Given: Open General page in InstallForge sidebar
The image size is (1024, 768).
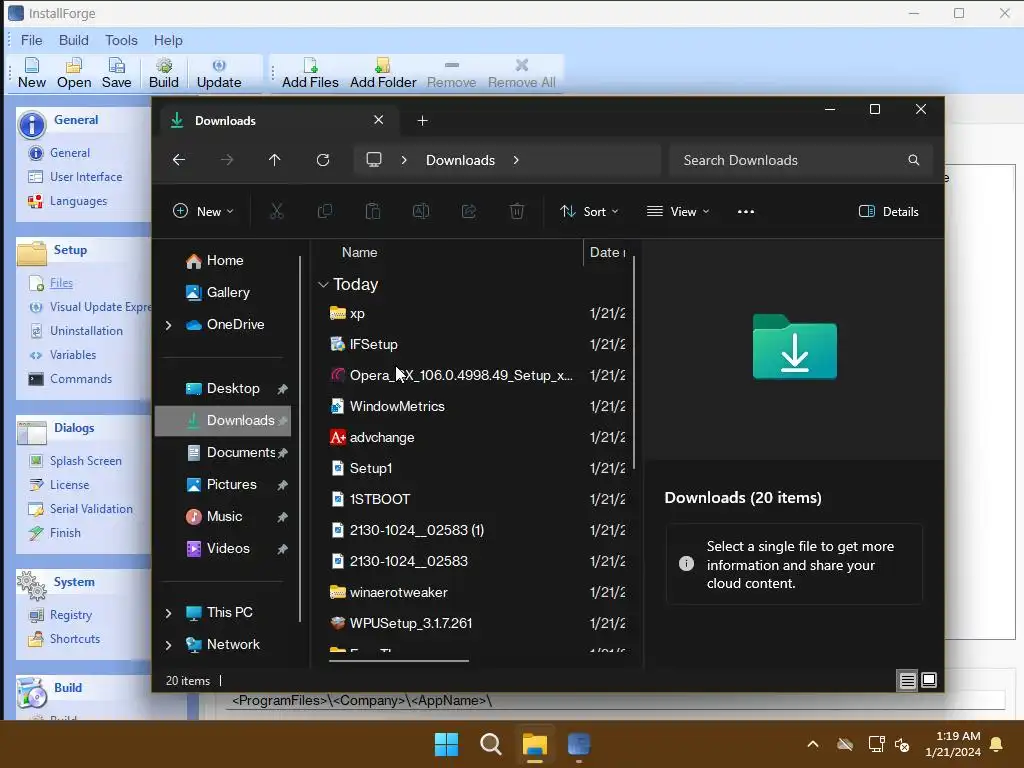Looking at the screenshot, I should click(x=69, y=153).
